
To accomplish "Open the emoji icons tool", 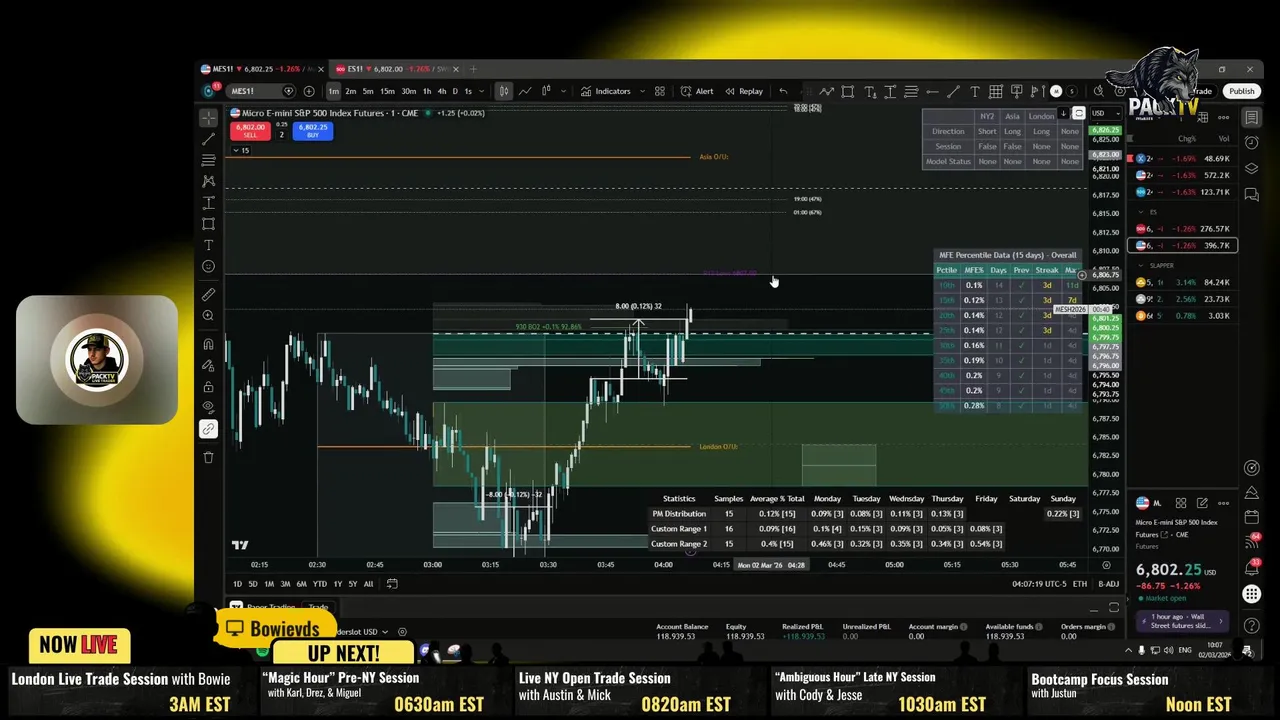I will coord(208,266).
